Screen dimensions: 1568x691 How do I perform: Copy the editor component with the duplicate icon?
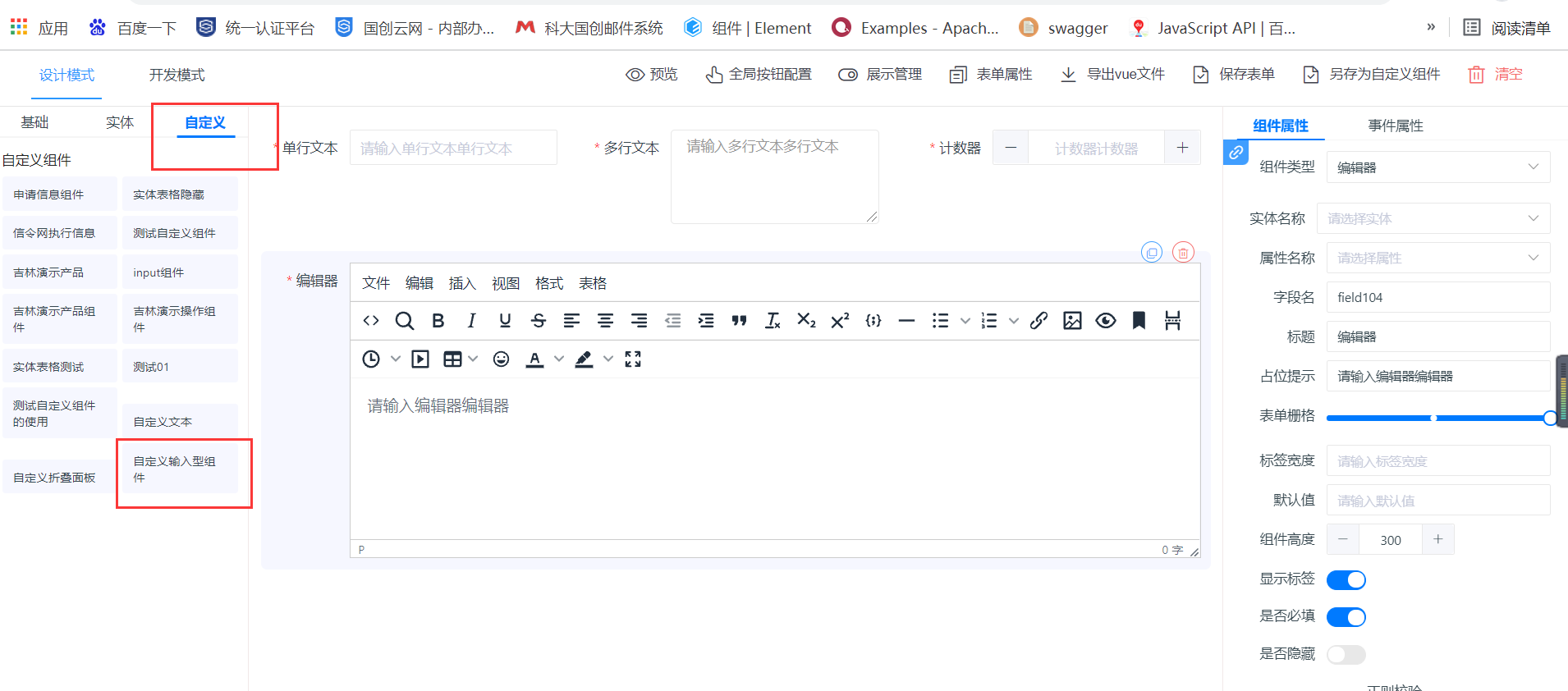1152,253
